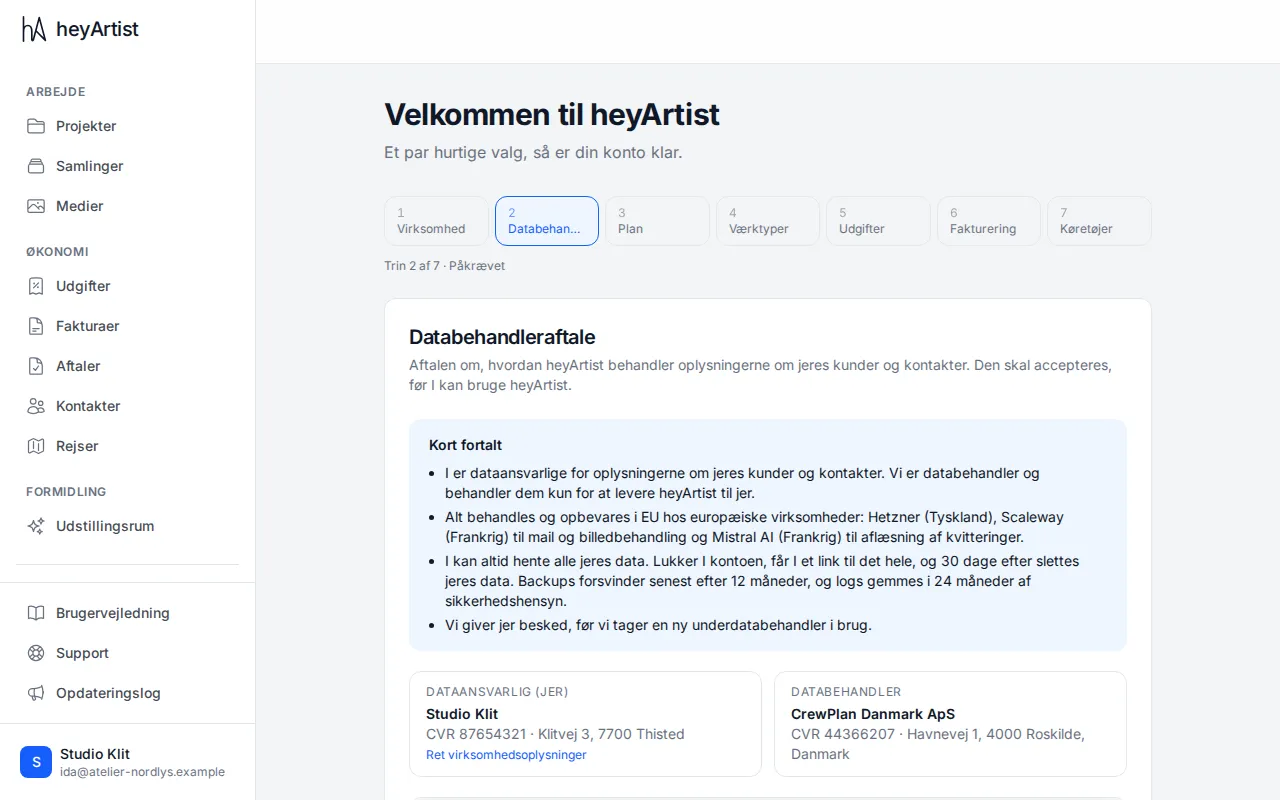This screenshot has width=1280, height=800.
Task: Switch to step 6 Fakturering
Action: [x=989, y=221]
